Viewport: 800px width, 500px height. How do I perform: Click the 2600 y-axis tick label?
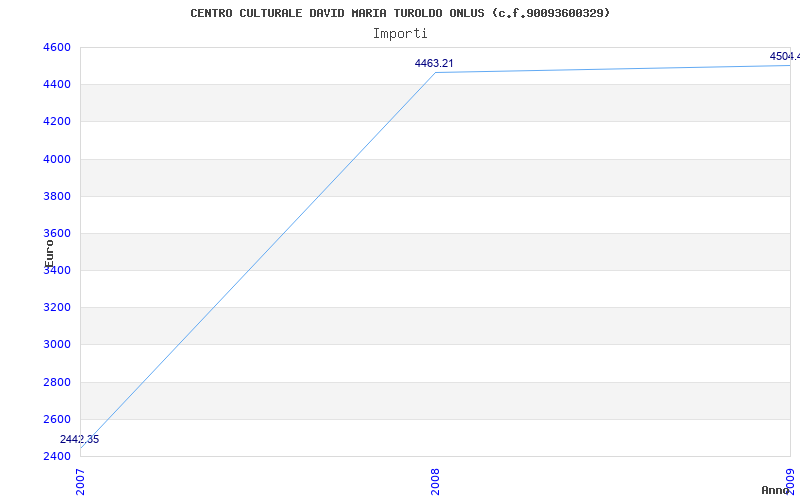click(57, 419)
